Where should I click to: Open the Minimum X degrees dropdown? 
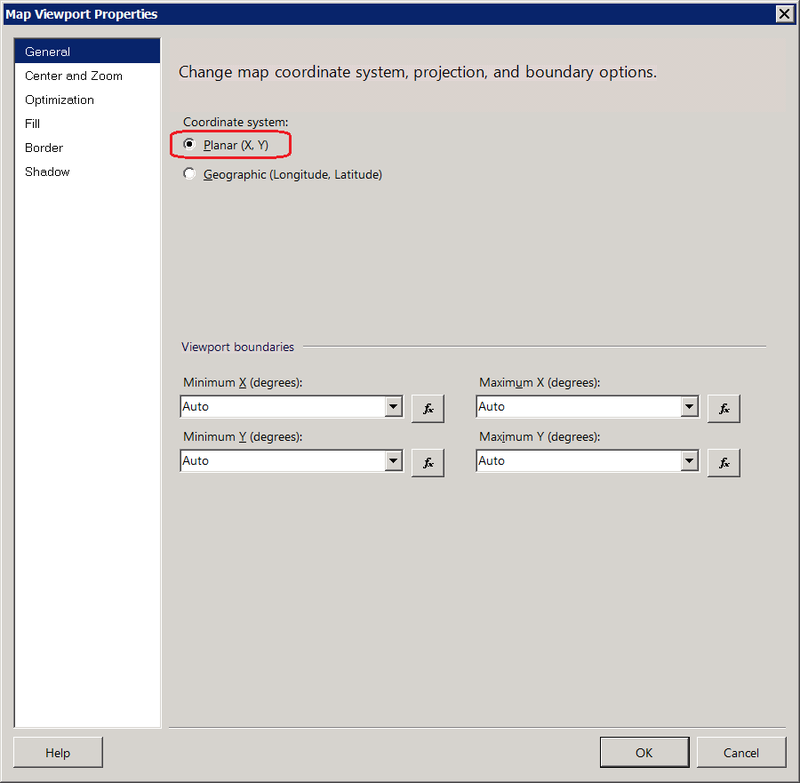coord(390,407)
